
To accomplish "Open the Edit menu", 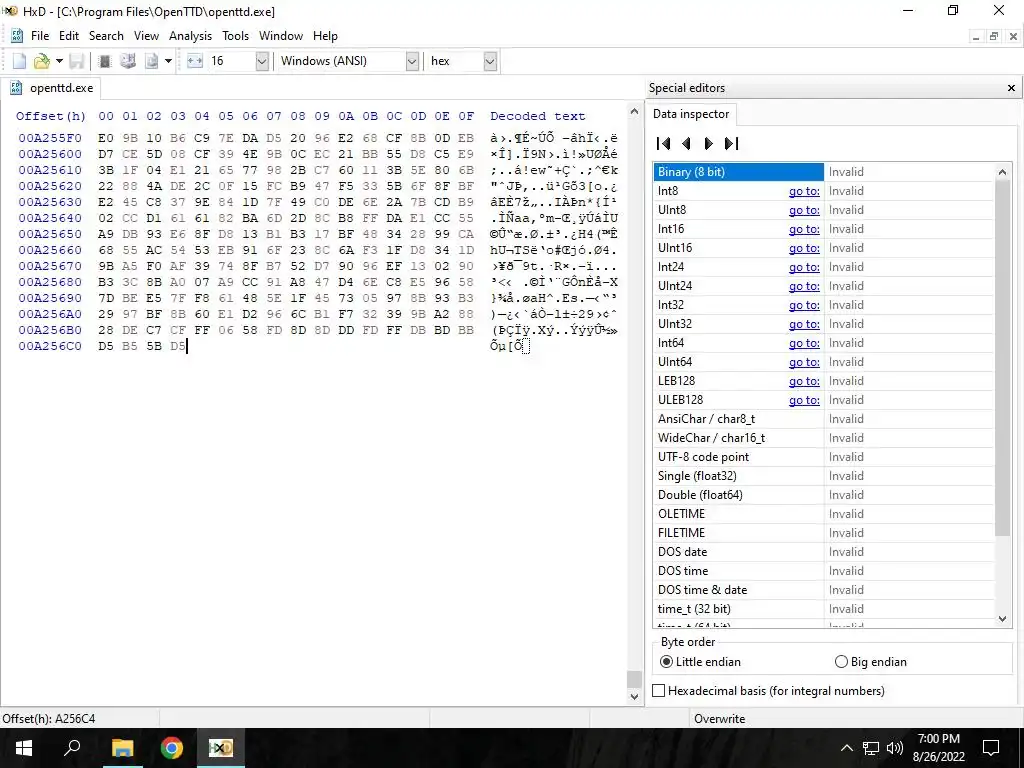I will (69, 36).
